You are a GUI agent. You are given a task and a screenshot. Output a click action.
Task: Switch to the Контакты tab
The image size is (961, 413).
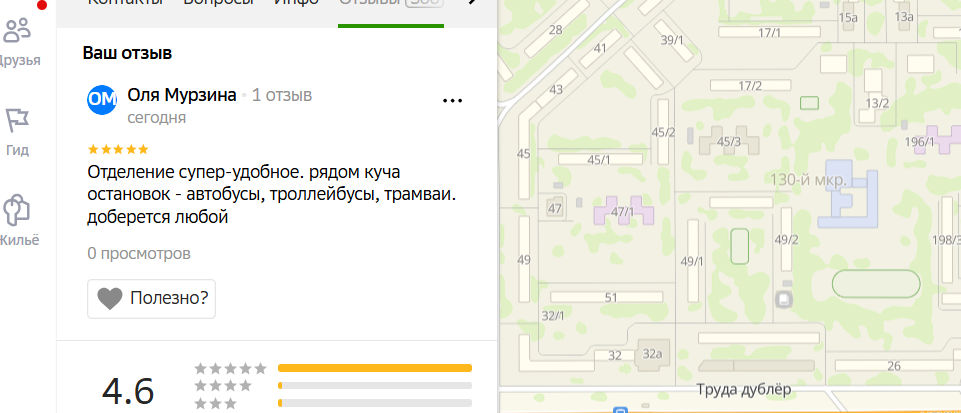pyautogui.click(x=125, y=3)
